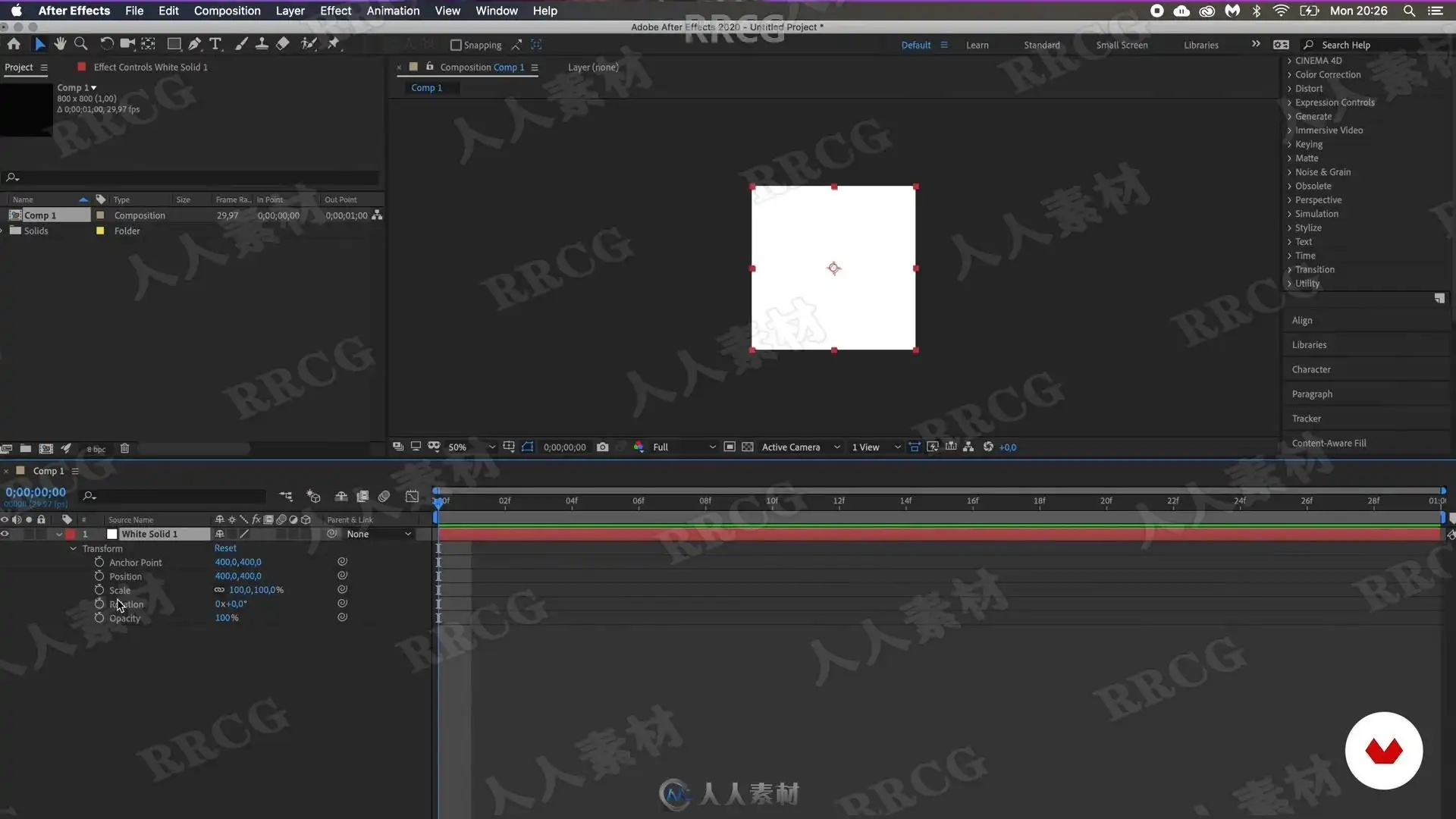Open the 1 View layout dropdown
This screenshot has width=1456, height=819.
point(876,447)
